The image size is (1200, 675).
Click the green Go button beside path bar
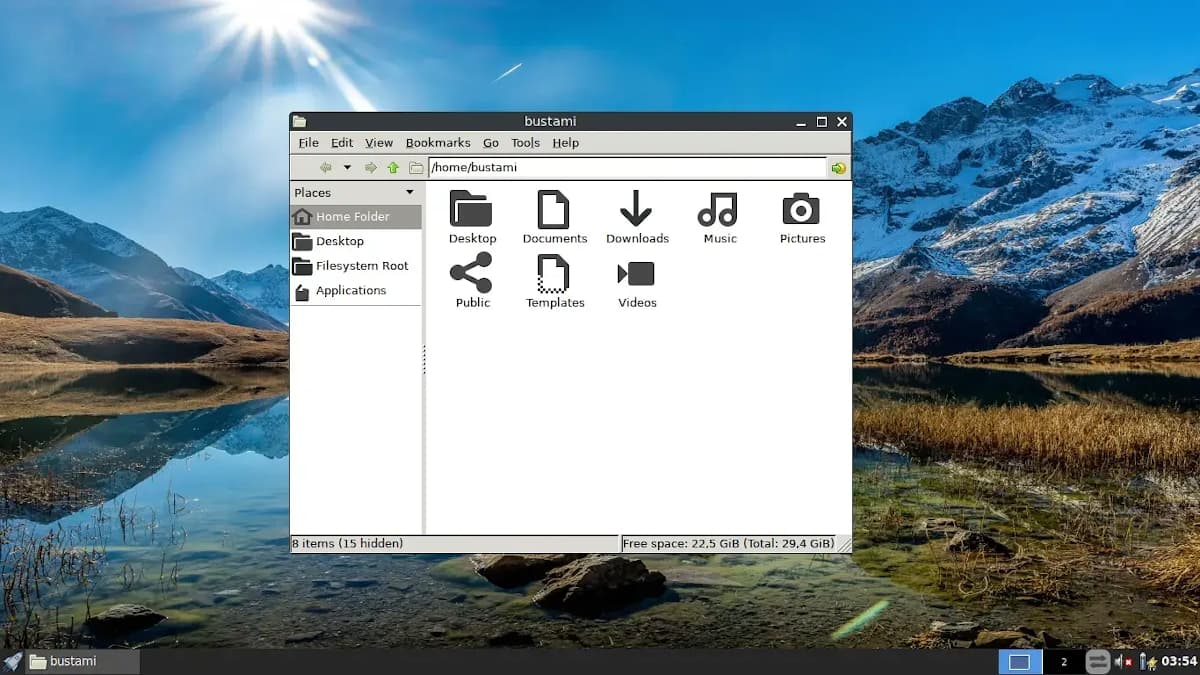[x=838, y=168]
